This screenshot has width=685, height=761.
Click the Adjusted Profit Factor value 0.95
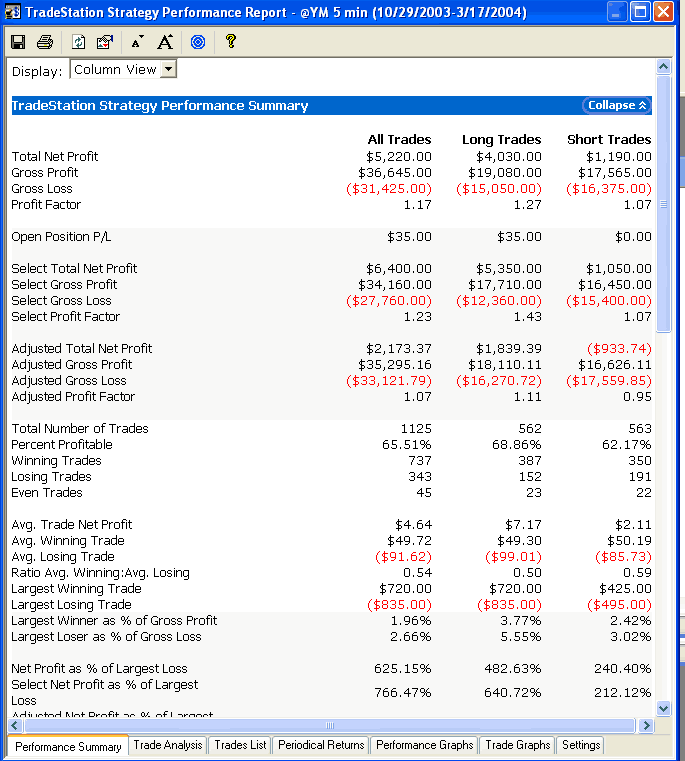pos(637,397)
